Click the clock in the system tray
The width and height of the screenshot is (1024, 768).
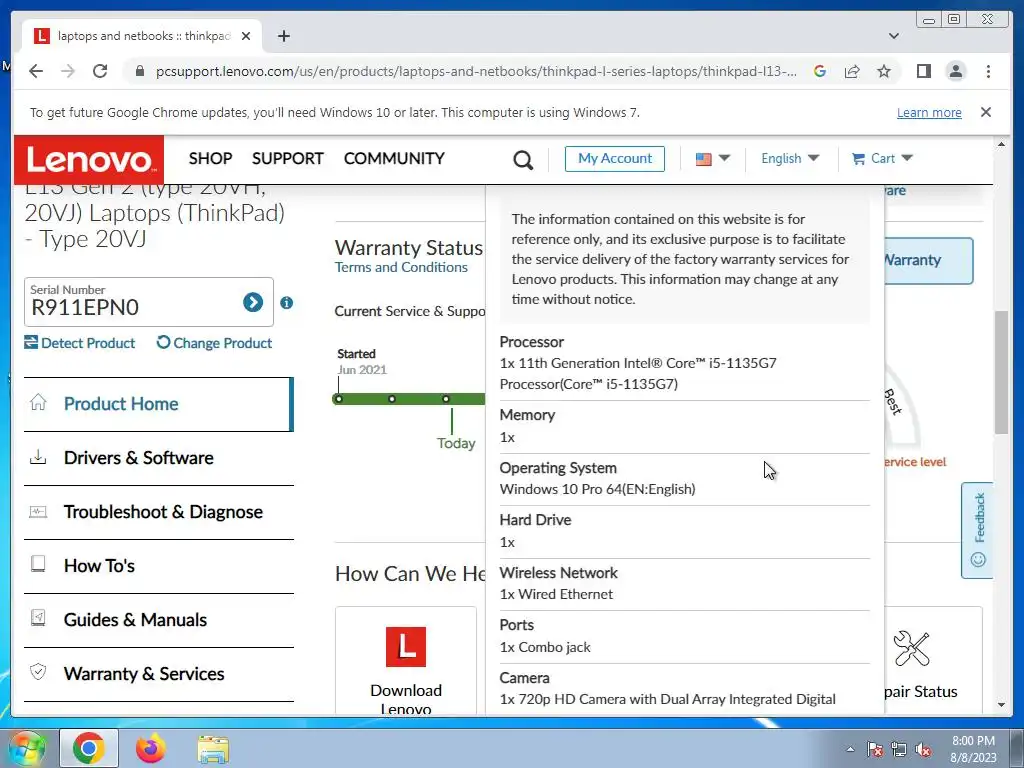click(x=973, y=749)
